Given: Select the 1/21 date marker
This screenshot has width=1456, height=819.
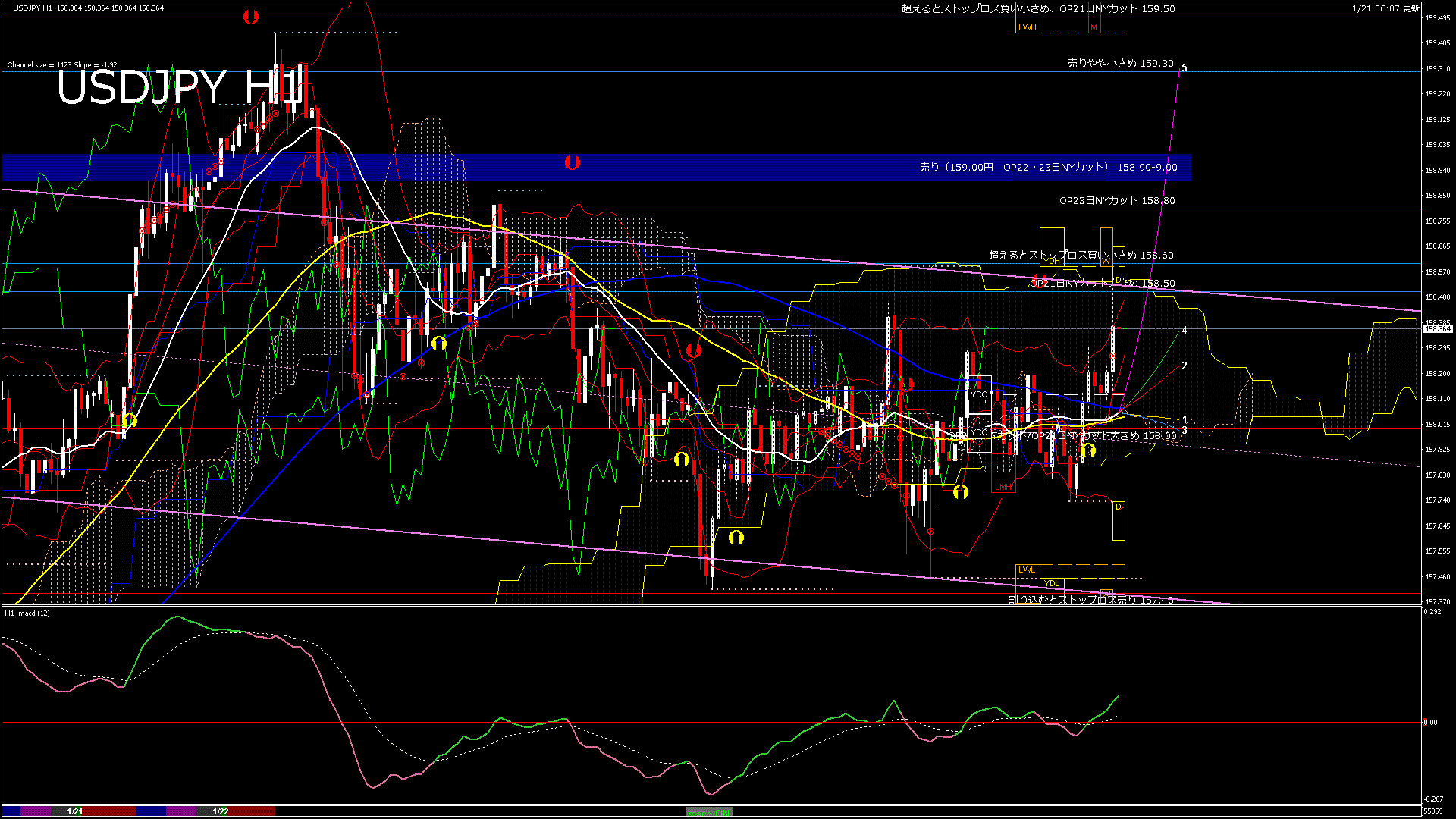Looking at the screenshot, I should [74, 811].
